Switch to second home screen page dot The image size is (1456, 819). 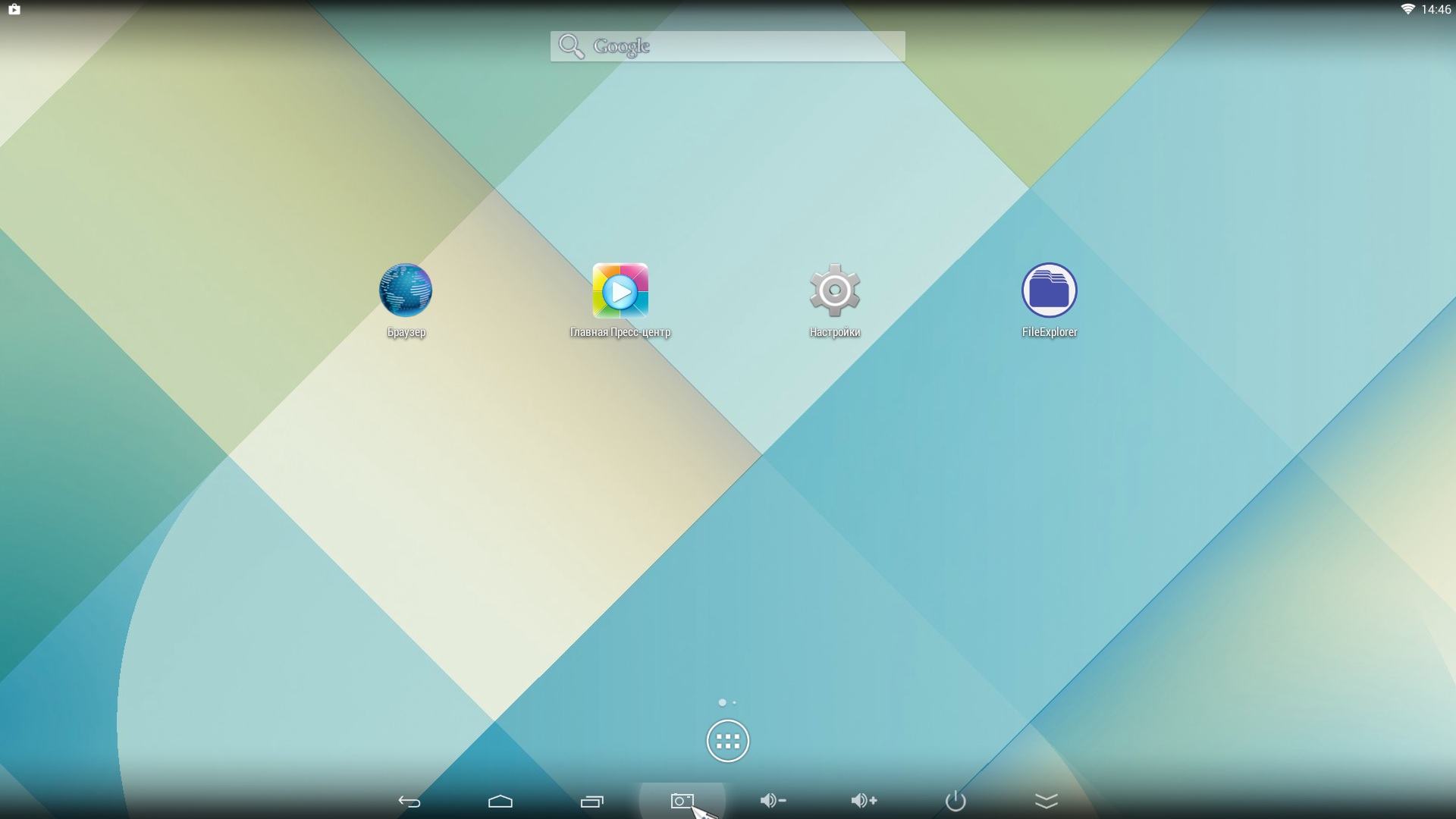click(734, 703)
